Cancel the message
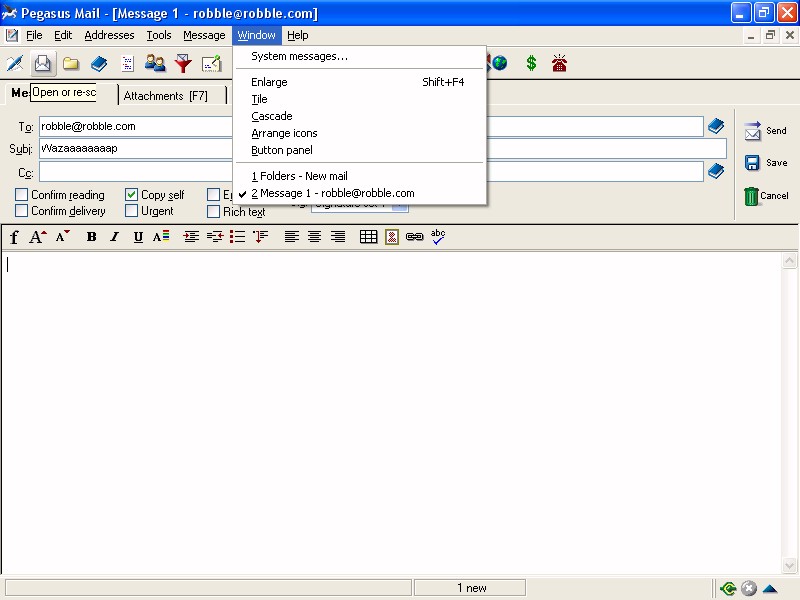800x600 pixels. 766,195
